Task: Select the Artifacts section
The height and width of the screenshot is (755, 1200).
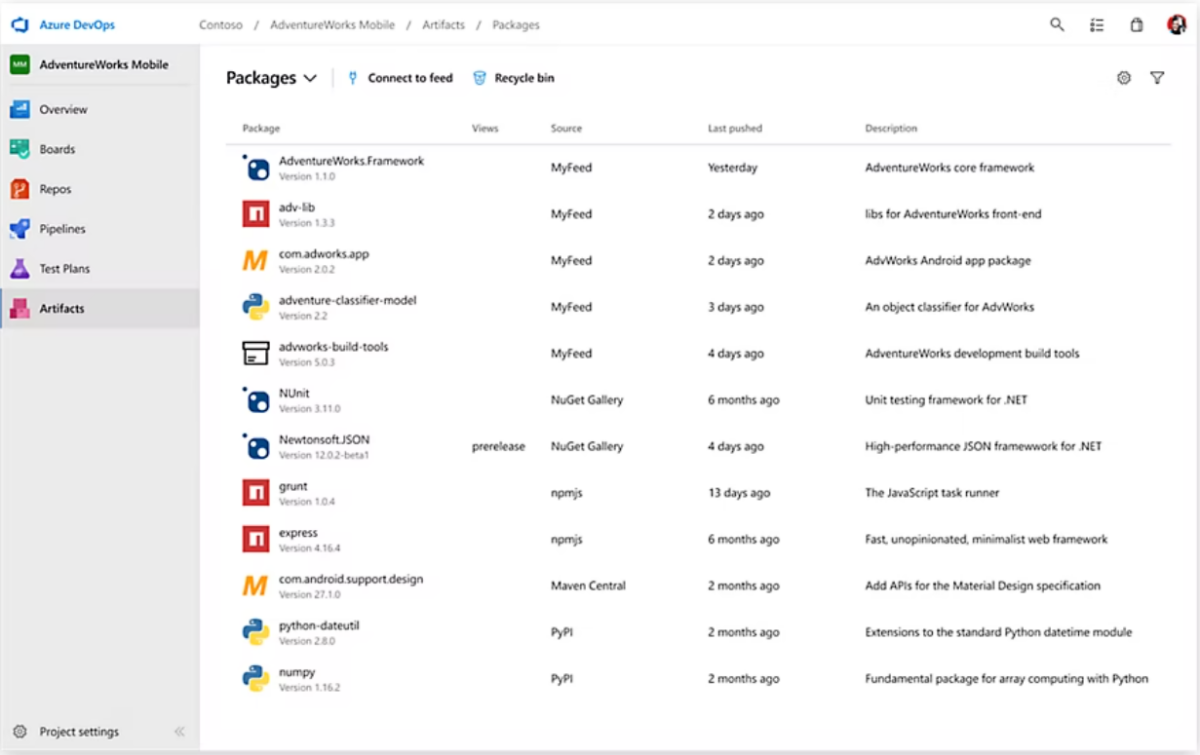Action: (x=60, y=308)
